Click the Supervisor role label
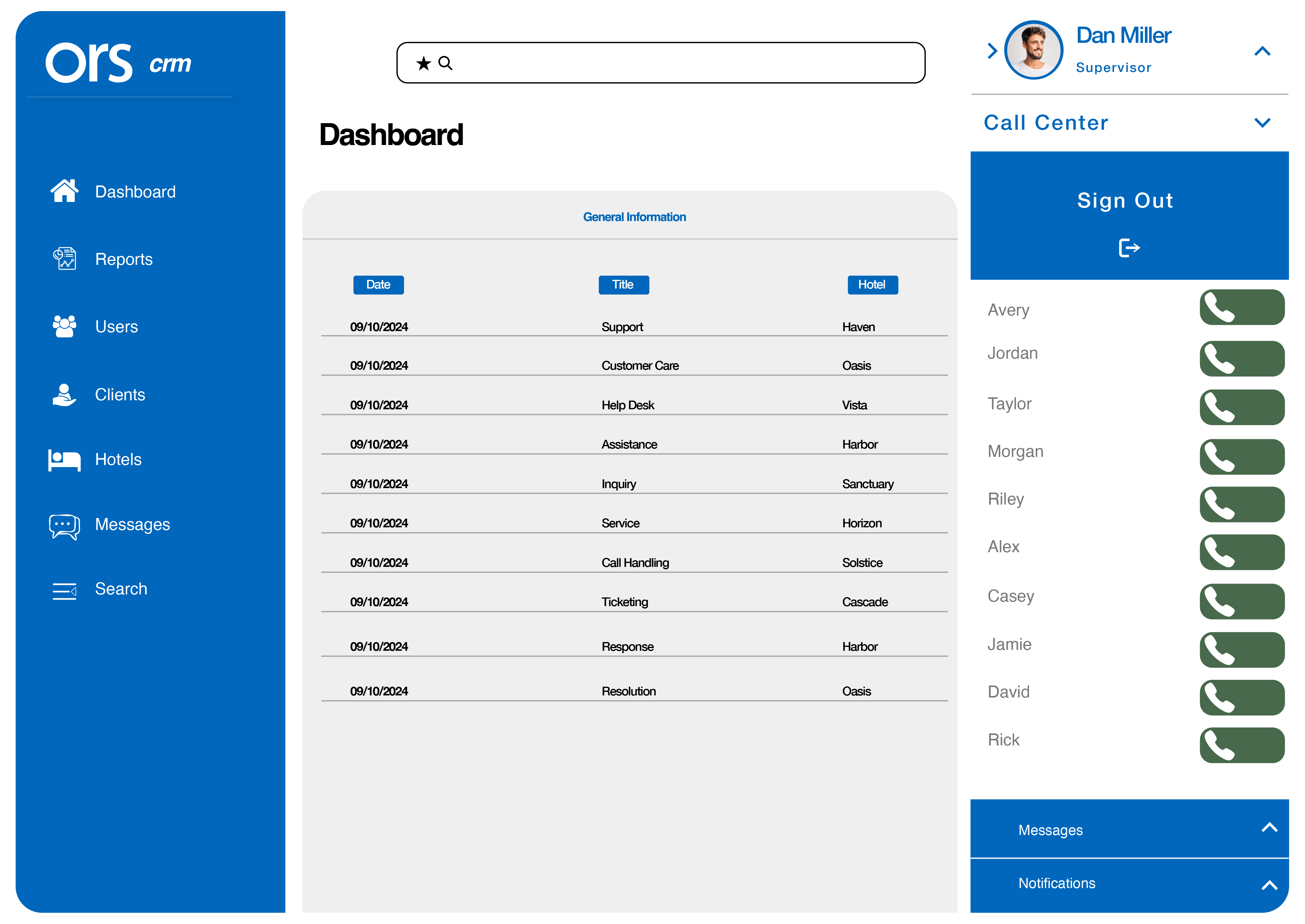The height and width of the screenshot is (924, 1305). (1113, 68)
